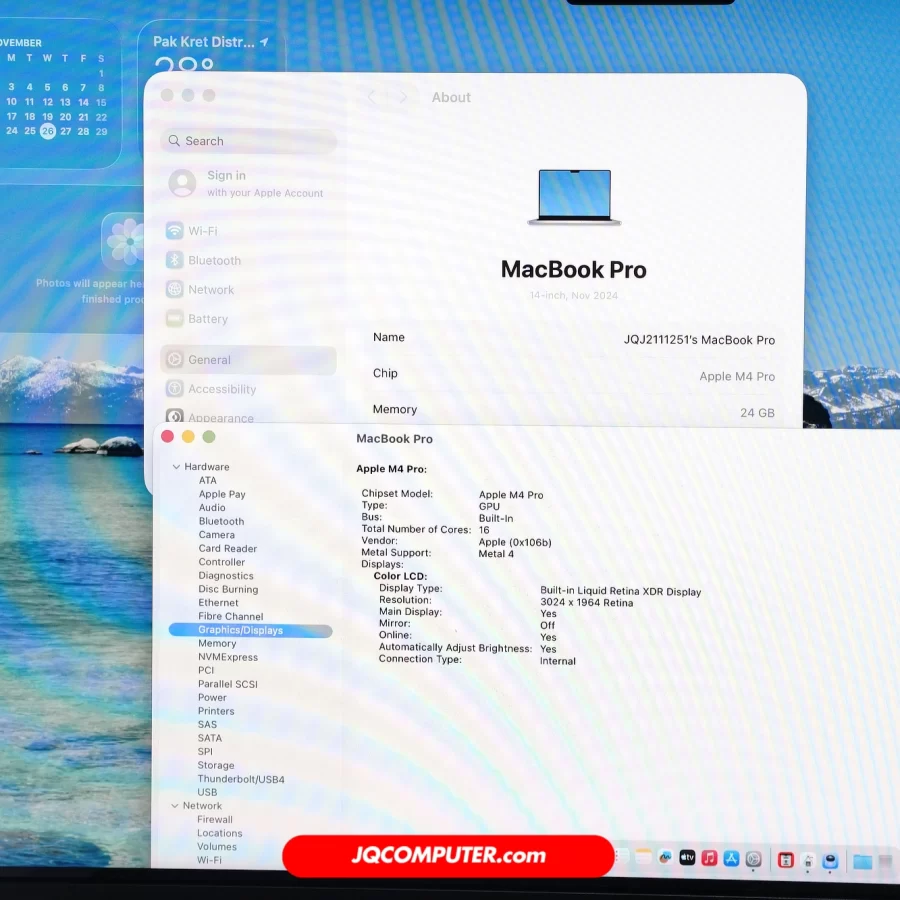
Task: Go back using the Settings back arrow
Action: point(372,97)
